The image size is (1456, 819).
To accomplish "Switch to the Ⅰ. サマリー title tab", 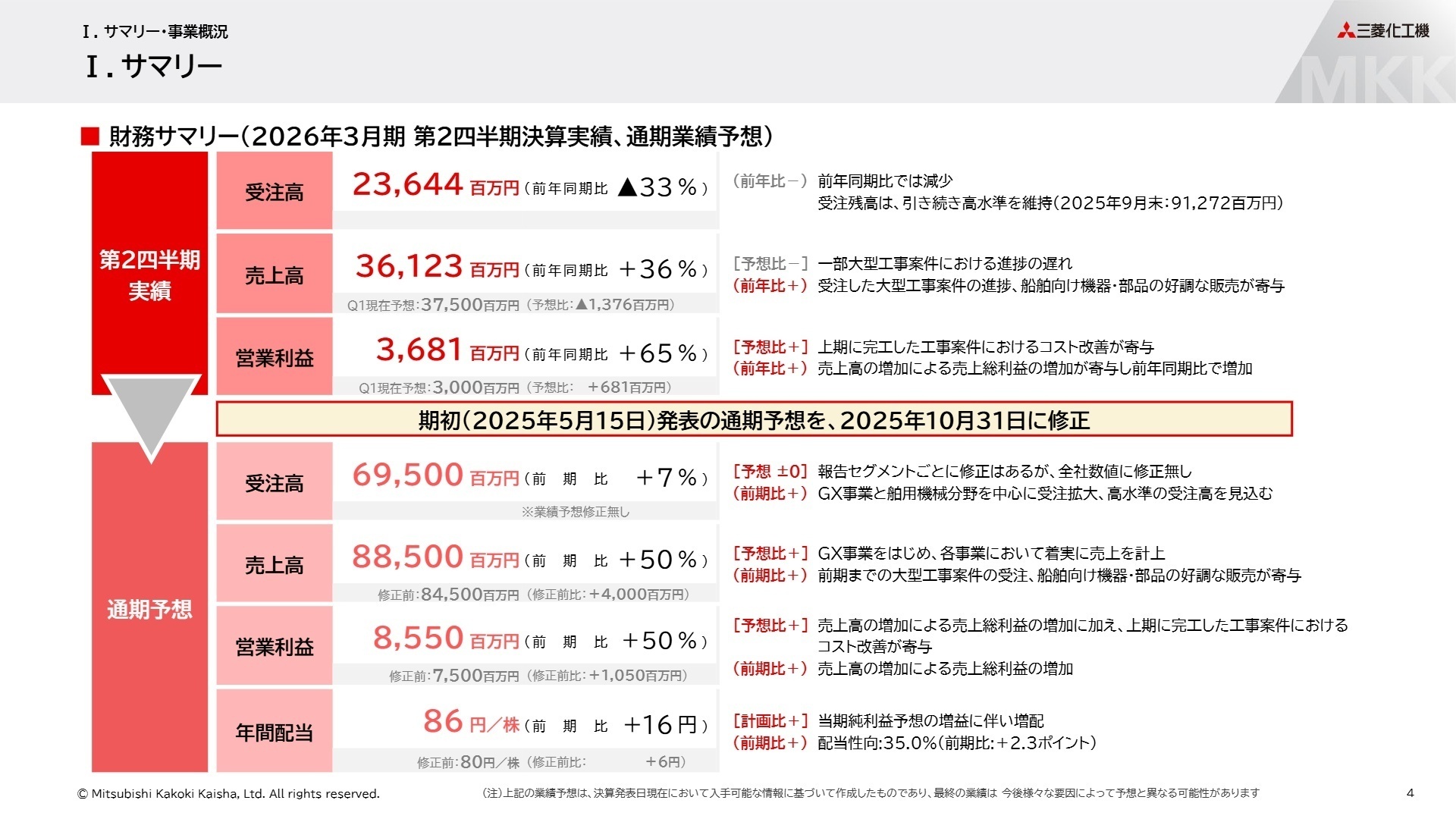I will [152, 67].
